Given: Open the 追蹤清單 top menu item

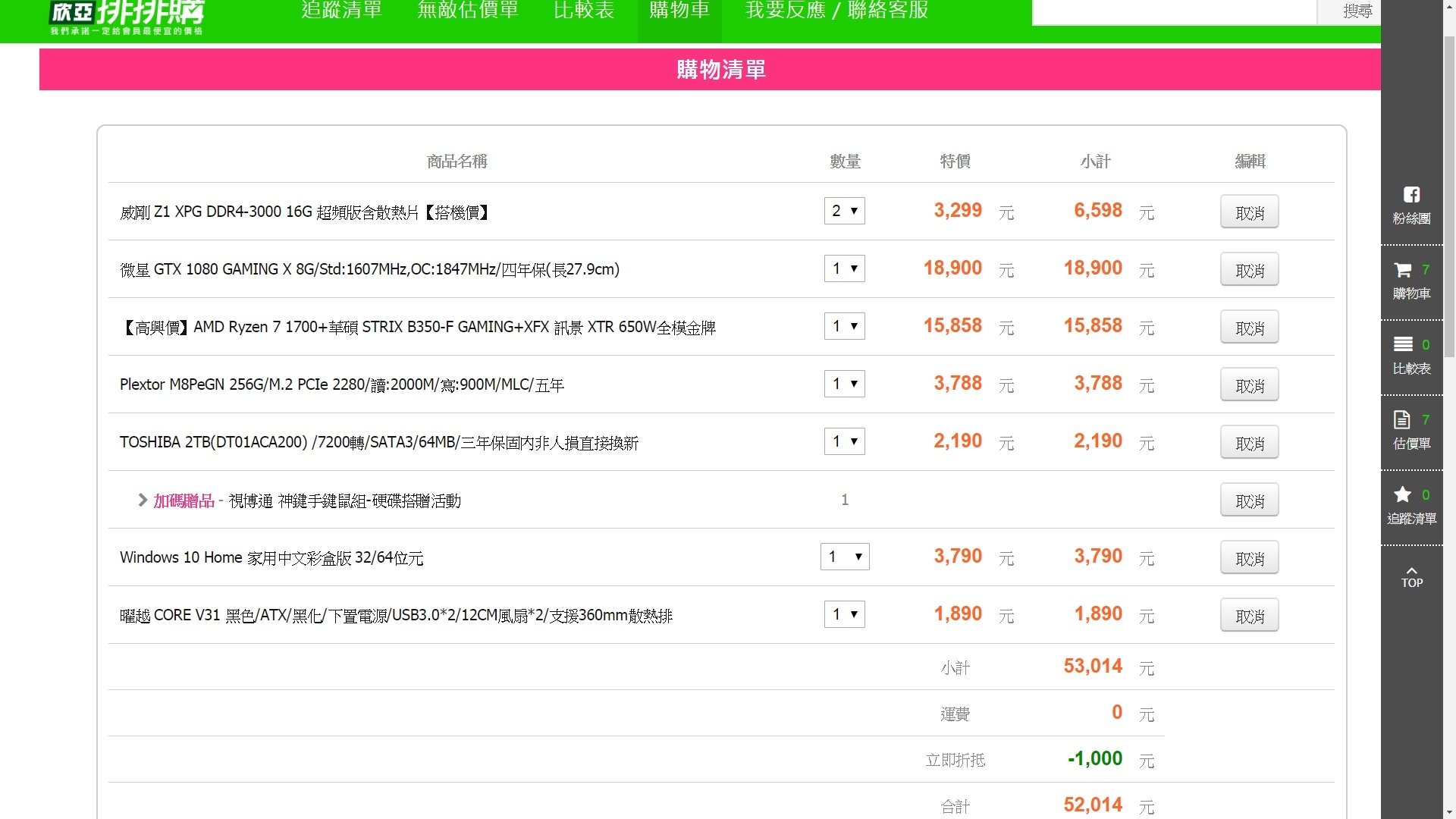Looking at the screenshot, I should pos(341,11).
